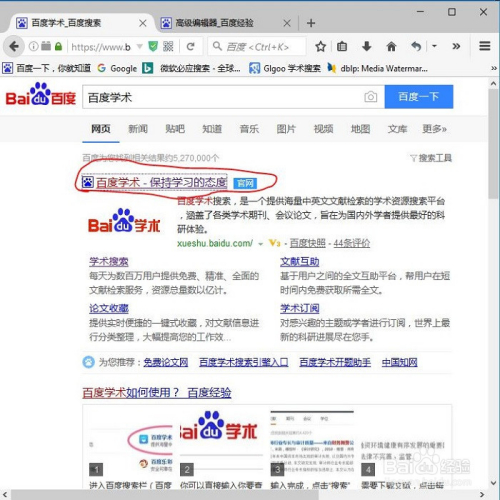The width and height of the screenshot is (500, 500).
Task: Open the hamburger menu icon
Action: (x=485, y=46)
